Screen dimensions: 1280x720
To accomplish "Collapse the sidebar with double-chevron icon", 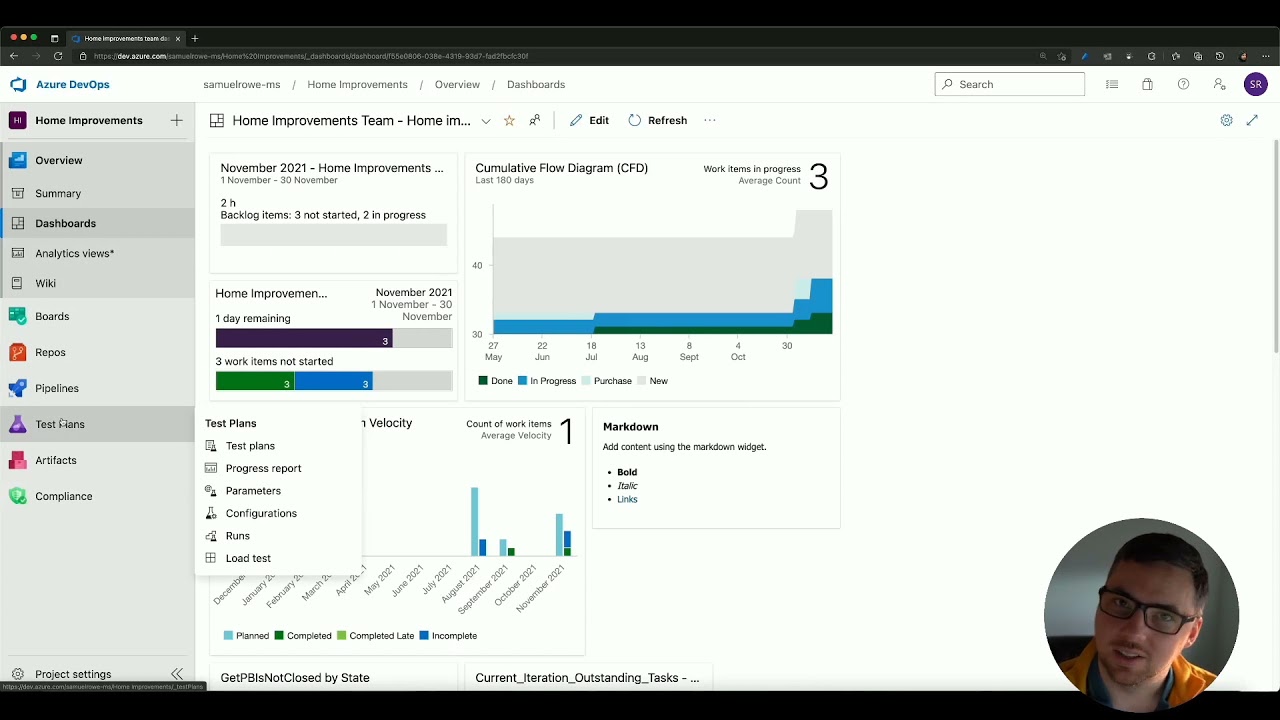I will (177, 674).
